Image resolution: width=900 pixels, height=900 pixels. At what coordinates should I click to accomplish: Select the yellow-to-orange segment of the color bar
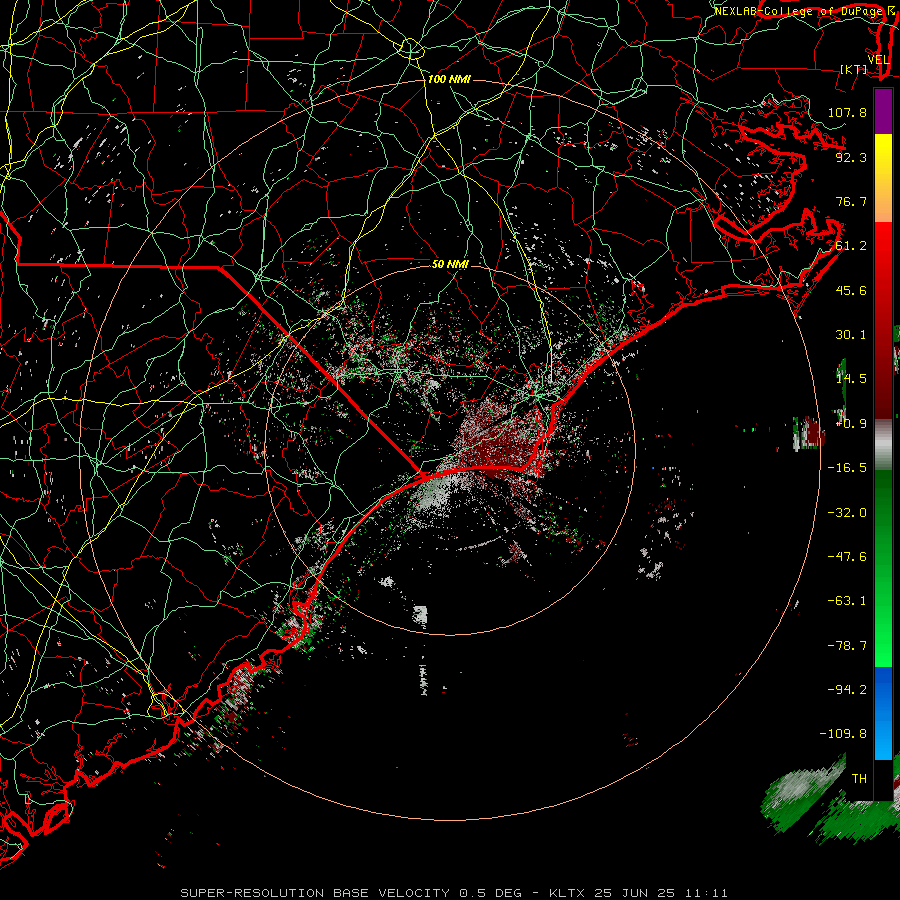[883, 178]
